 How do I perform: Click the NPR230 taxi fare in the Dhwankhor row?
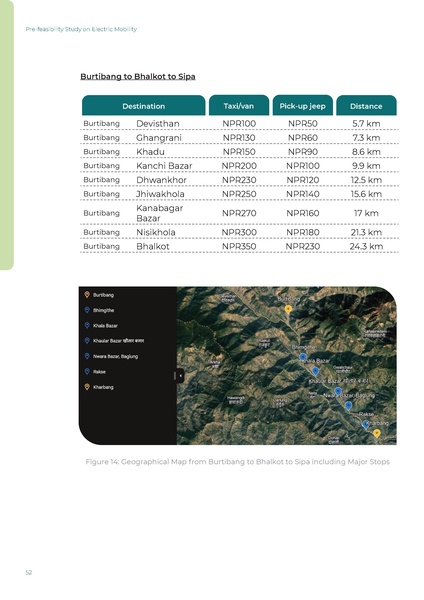239,180
